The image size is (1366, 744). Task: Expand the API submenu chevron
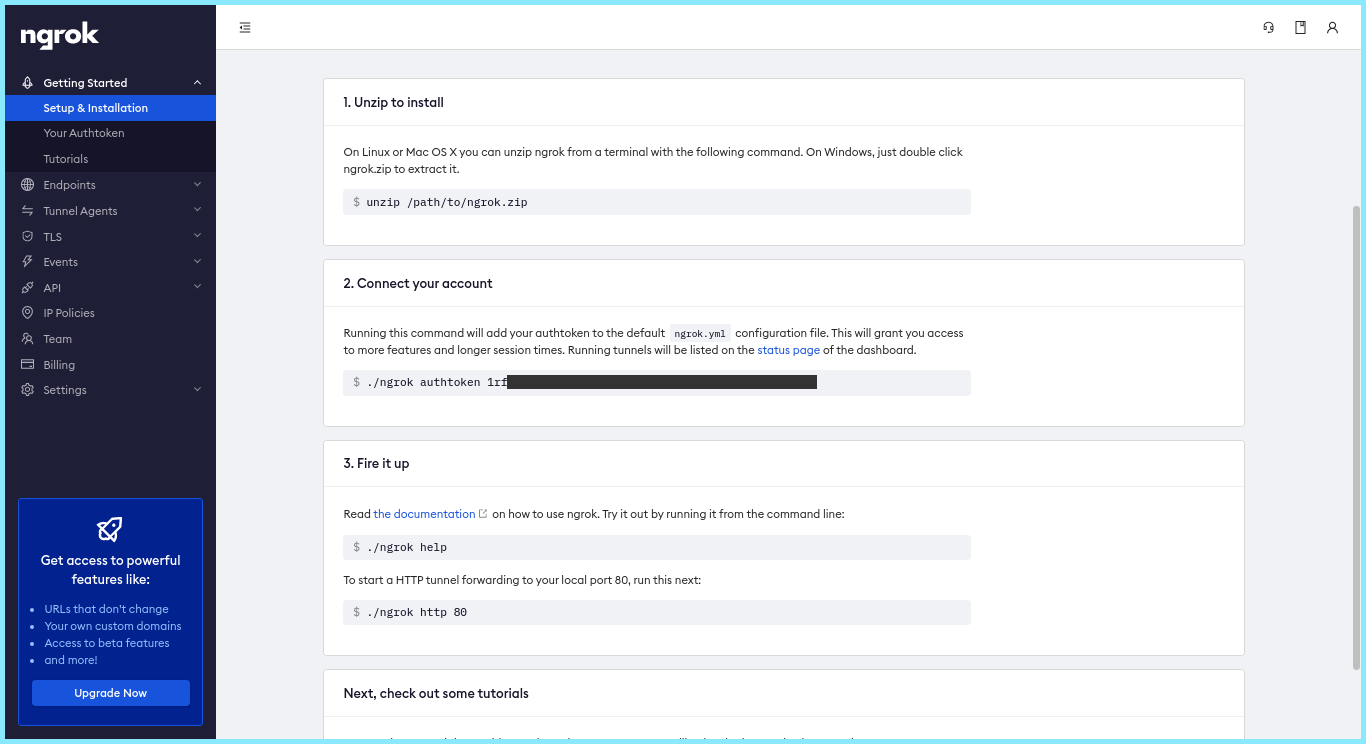[x=197, y=288]
